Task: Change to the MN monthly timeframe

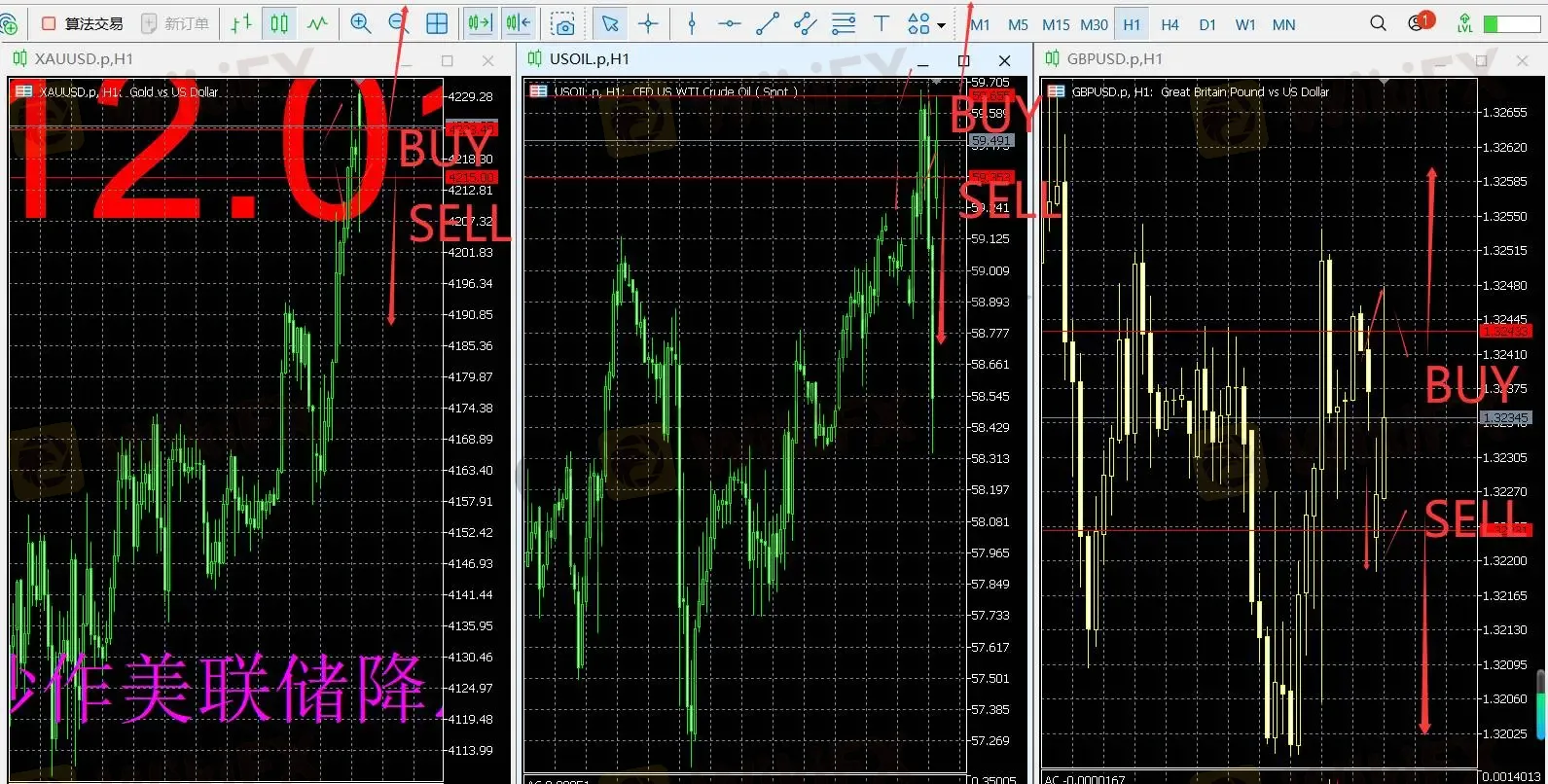Action: (x=1283, y=24)
